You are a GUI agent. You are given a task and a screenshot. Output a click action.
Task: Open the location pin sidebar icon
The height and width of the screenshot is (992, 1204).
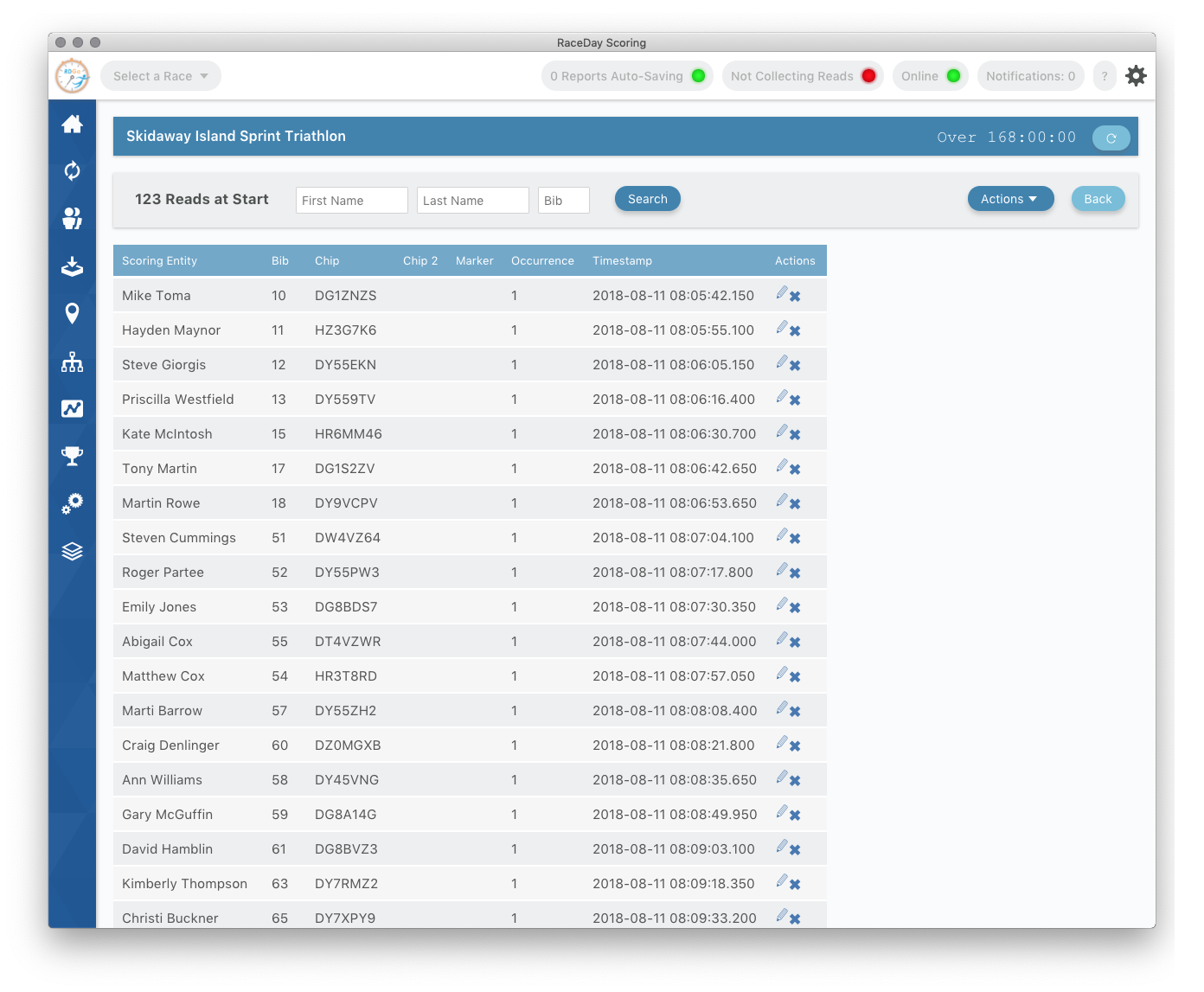tap(72, 313)
